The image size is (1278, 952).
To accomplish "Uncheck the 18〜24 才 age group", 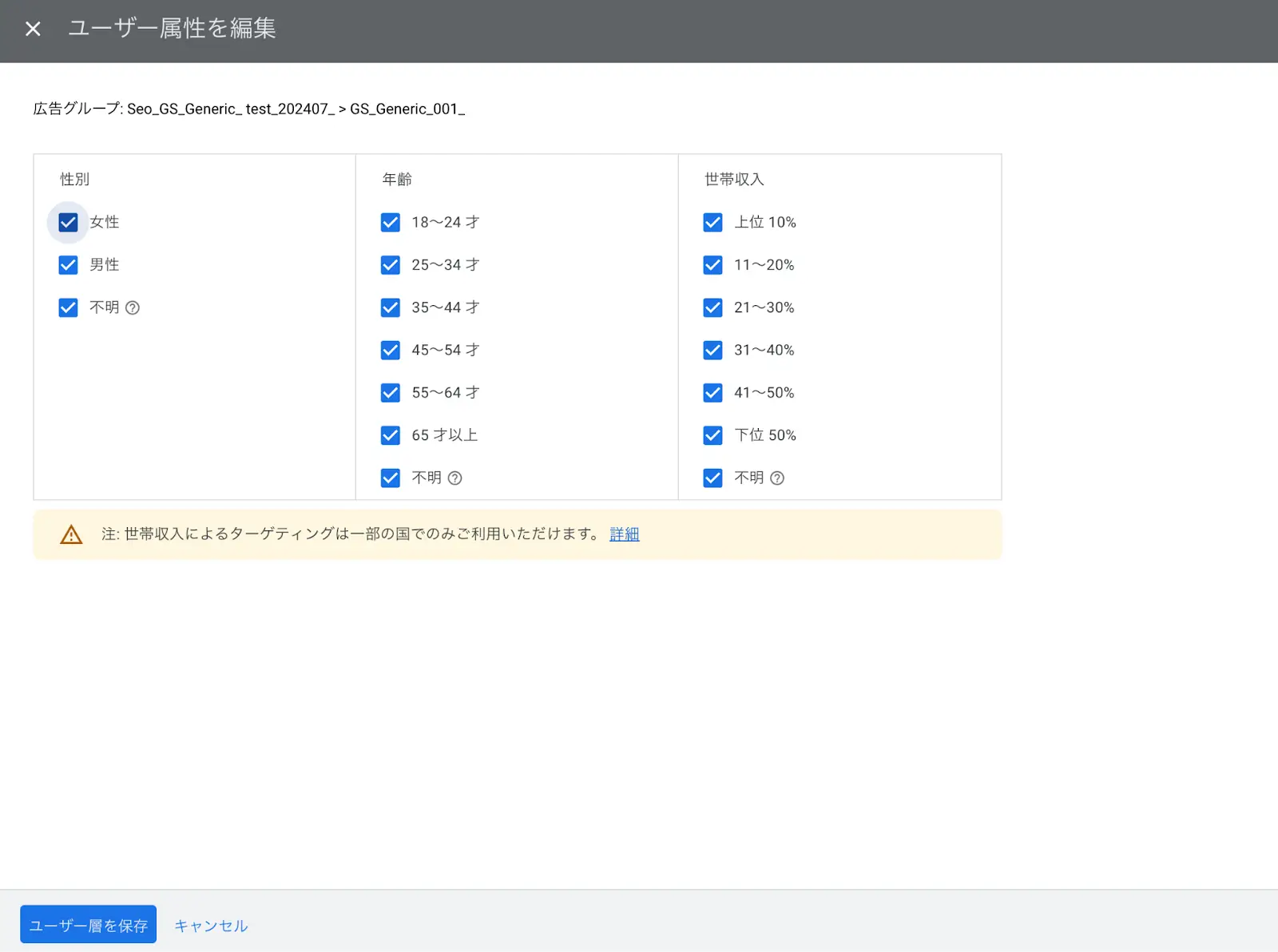I will click(390, 222).
